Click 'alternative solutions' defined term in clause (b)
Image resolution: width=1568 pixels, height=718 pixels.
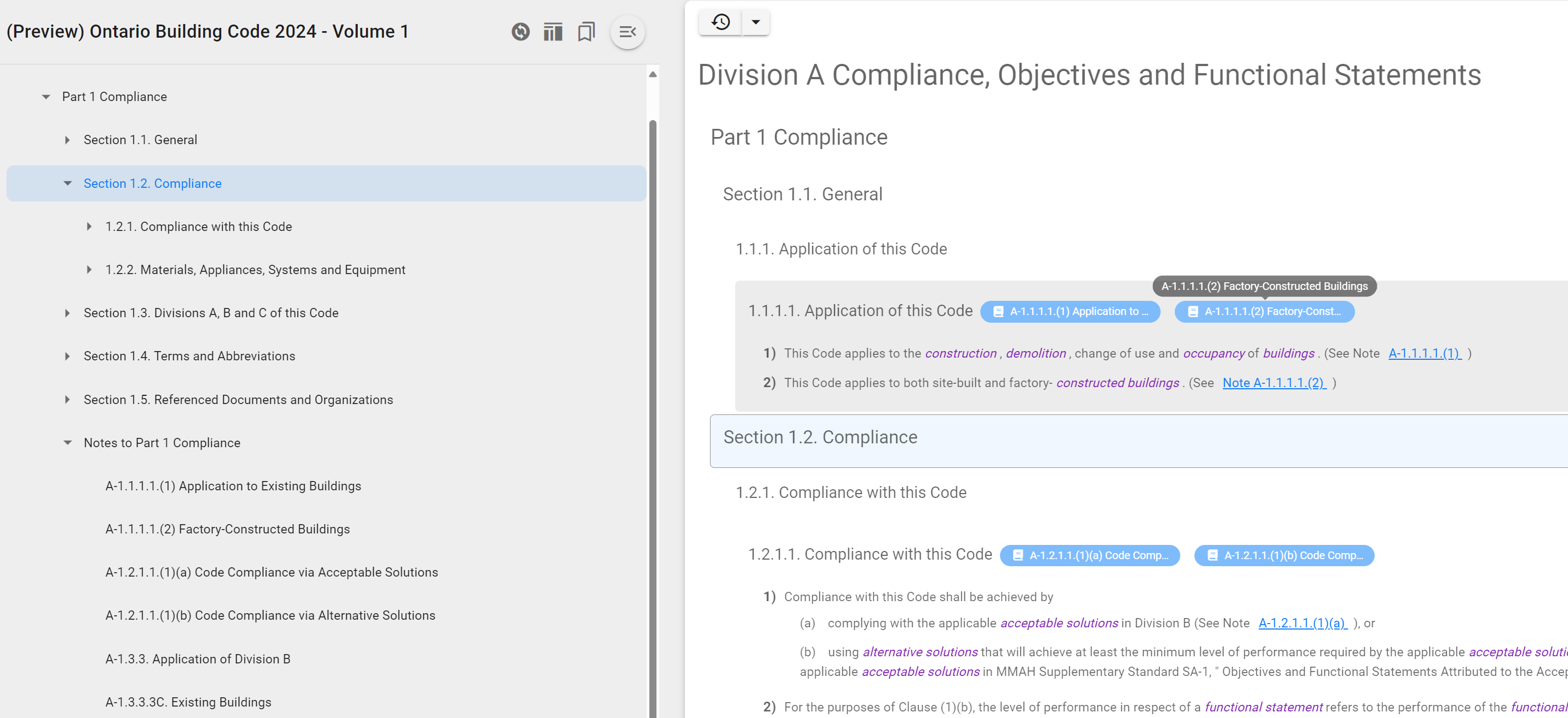[x=920, y=652]
